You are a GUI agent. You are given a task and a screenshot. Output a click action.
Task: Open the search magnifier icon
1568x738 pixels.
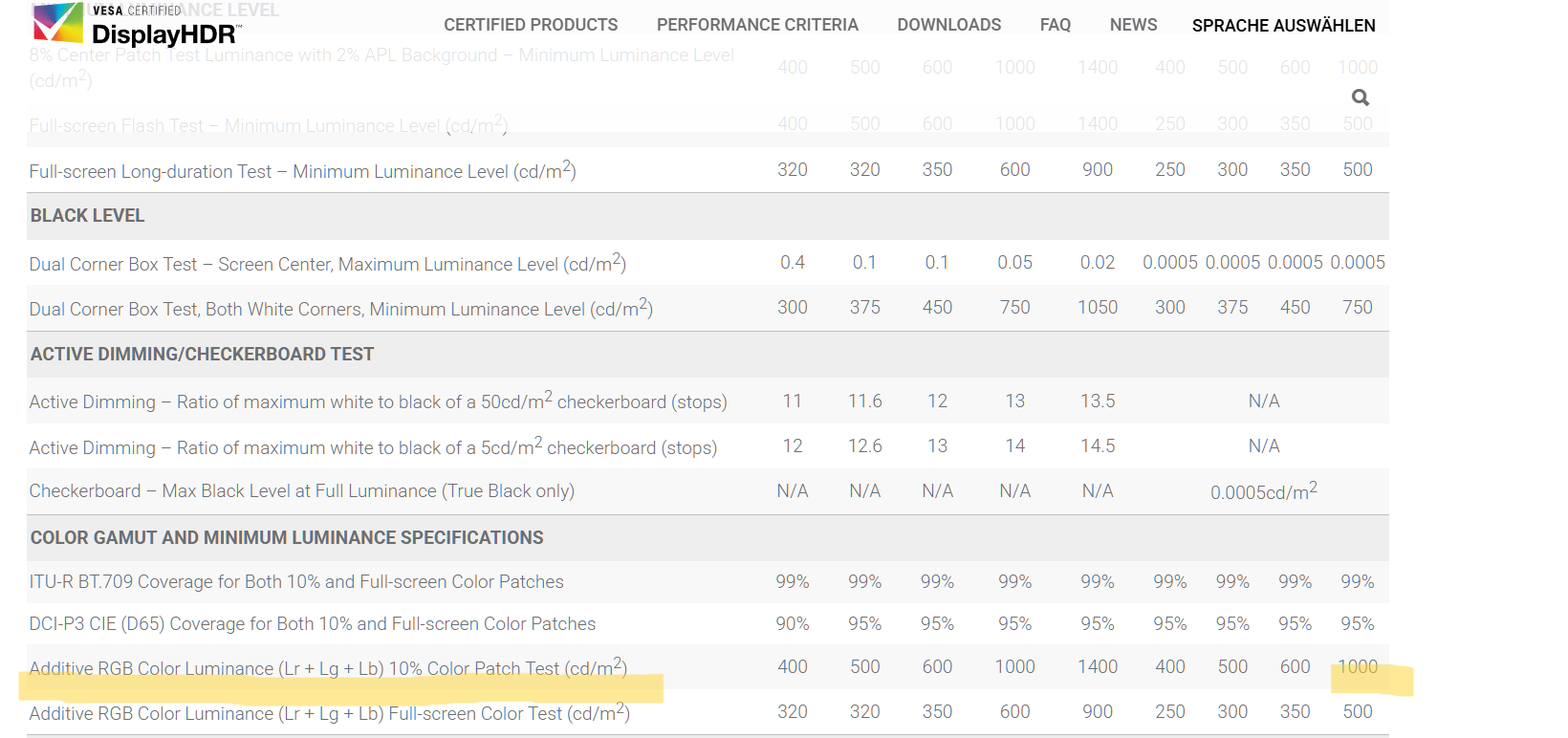[1361, 98]
